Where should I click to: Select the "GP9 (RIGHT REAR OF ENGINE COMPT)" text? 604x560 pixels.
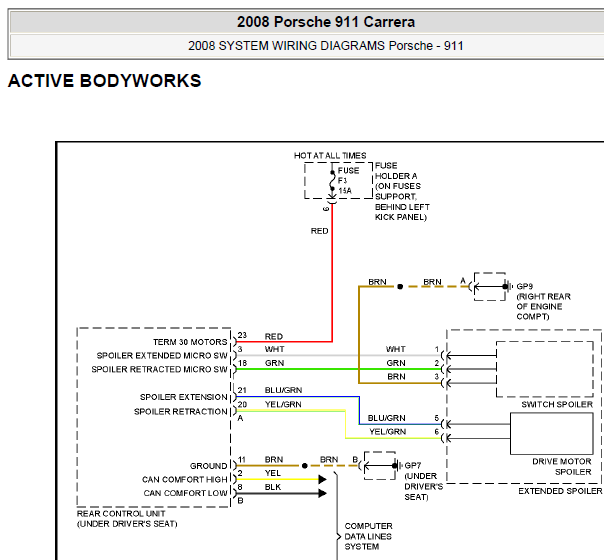click(543, 302)
